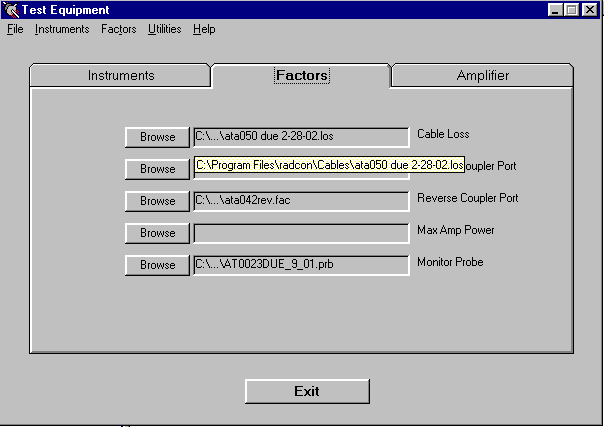Screen dimensions: 604x427
Task: Open the Instruments menu in menu bar
Action: tap(62, 29)
